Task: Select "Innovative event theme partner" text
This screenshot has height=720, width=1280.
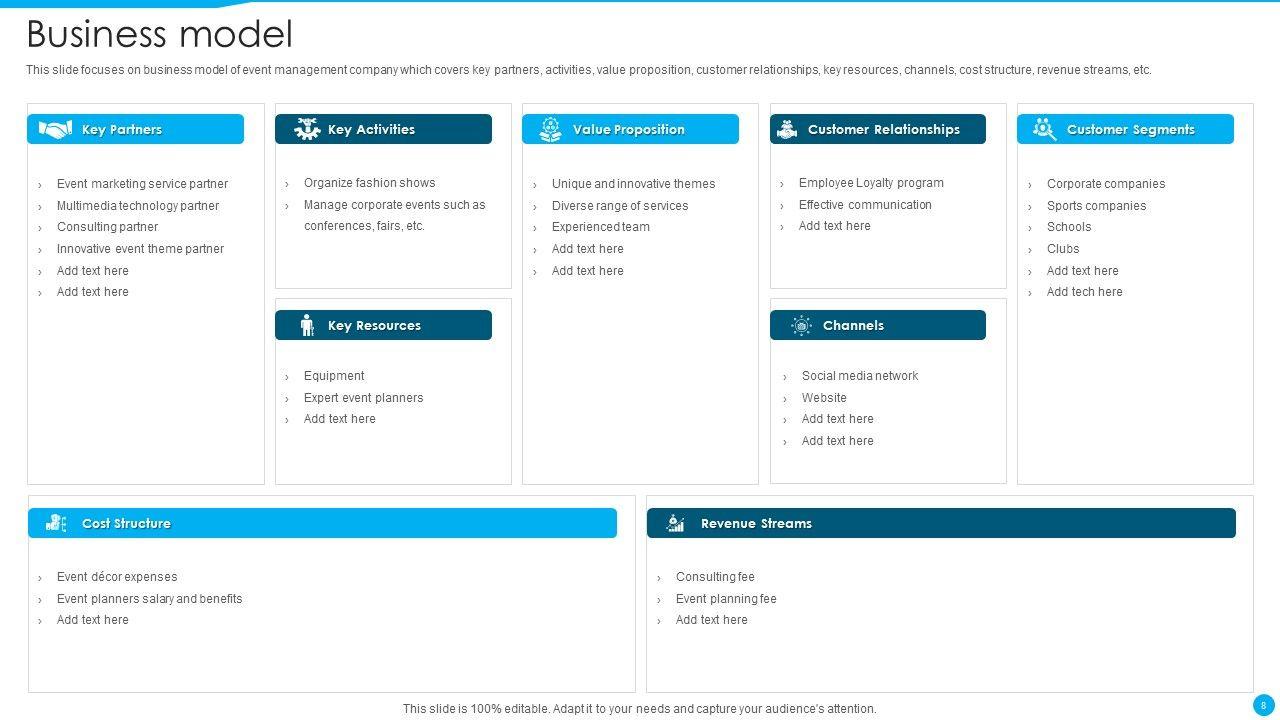Action: [x=140, y=249]
